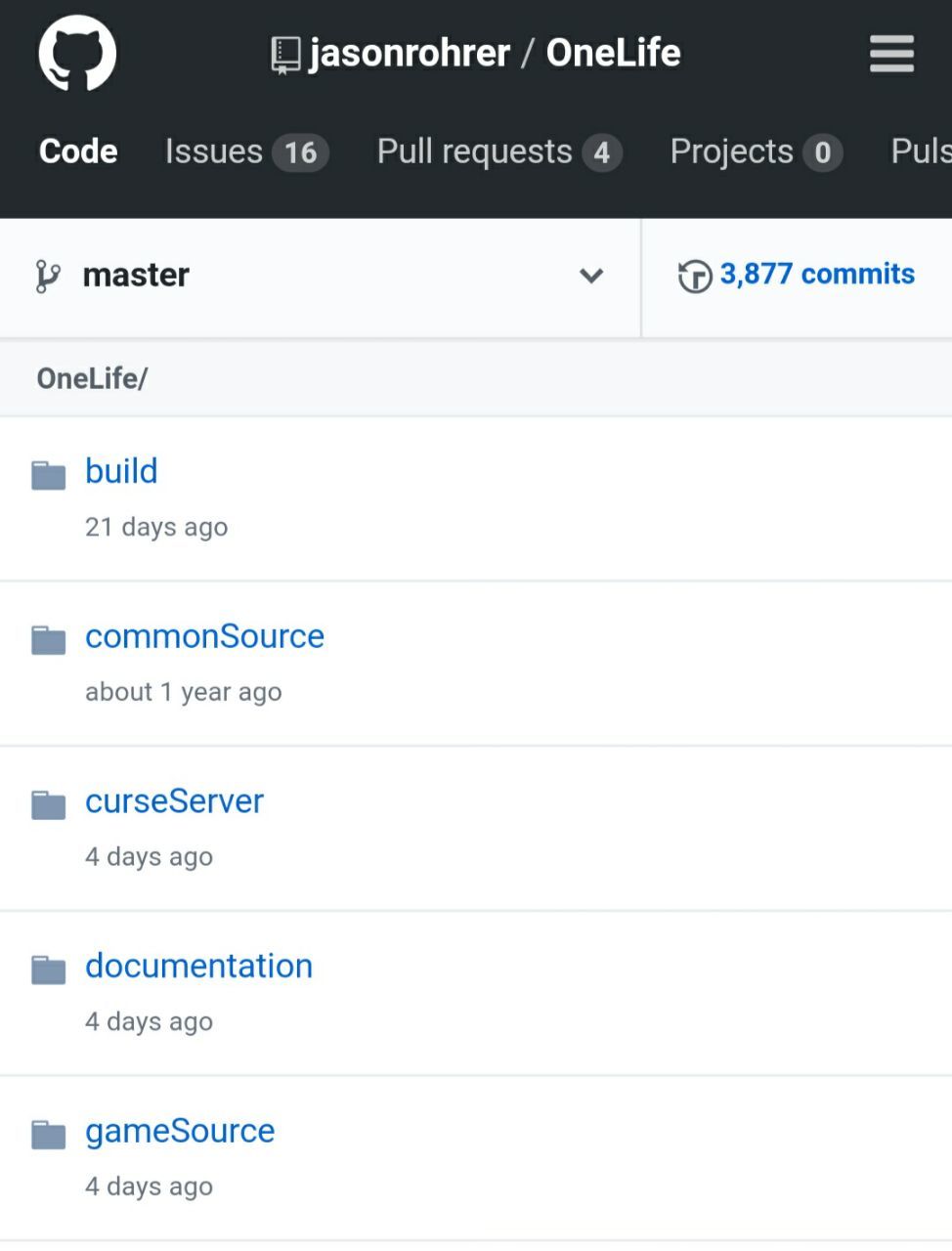Viewport: 952px width, 1251px height.
Task: View the 3,877 commits link
Action: [x=817, y=275]
